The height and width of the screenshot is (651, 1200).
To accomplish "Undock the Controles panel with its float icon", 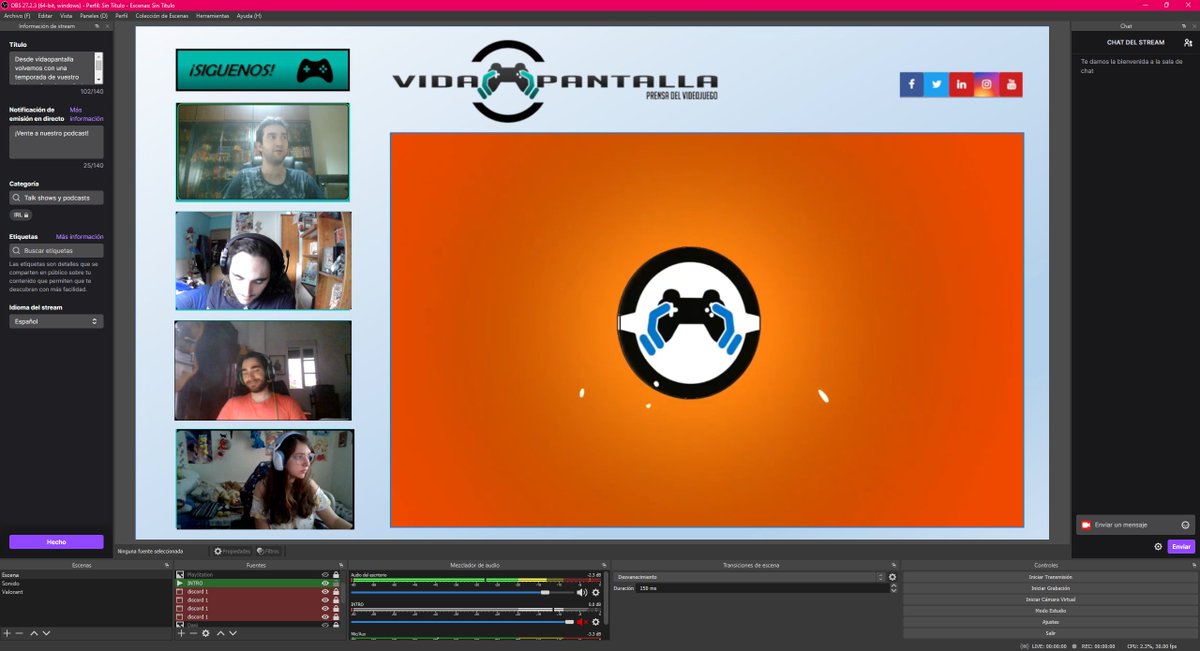I will click(x=1194, y=565).
